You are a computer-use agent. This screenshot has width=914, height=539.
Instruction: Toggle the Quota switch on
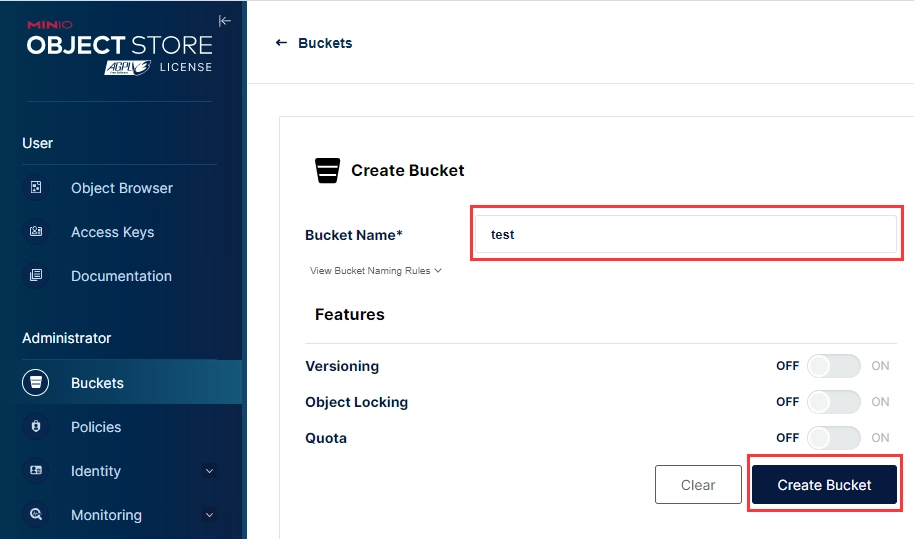pos(834,438)
